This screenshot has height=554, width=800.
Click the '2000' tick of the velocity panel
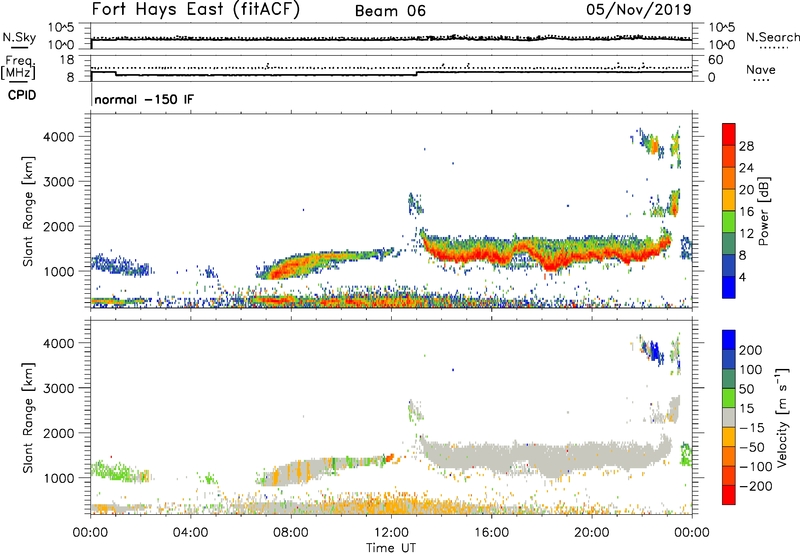click(x=59, y=433)
